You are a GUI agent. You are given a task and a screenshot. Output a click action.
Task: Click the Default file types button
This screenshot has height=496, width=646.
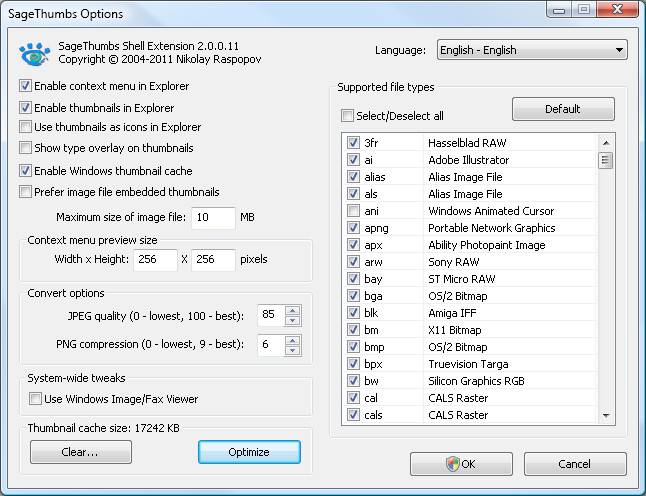point(563,109)
